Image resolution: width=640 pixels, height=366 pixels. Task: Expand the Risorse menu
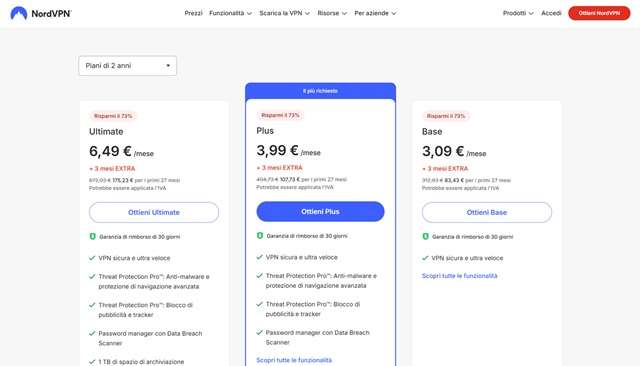(332, 13)
